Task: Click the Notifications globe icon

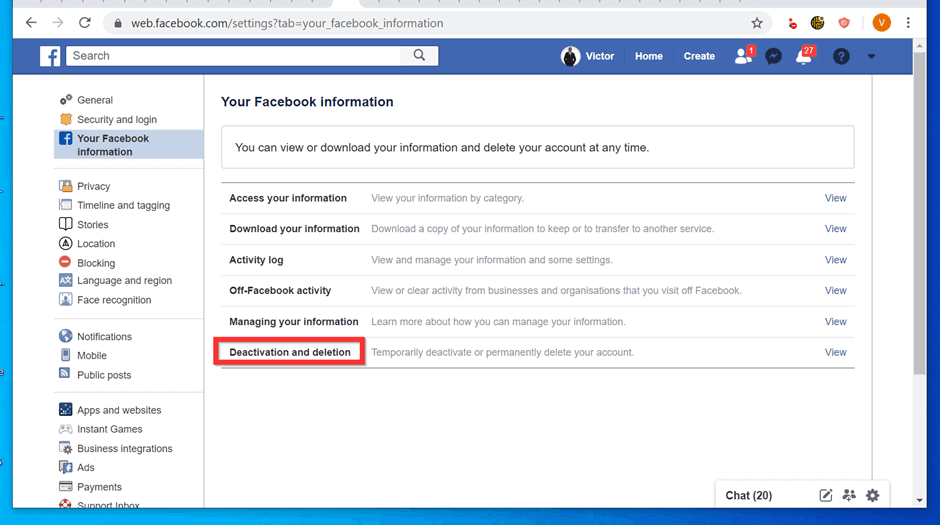Action: 65,336
